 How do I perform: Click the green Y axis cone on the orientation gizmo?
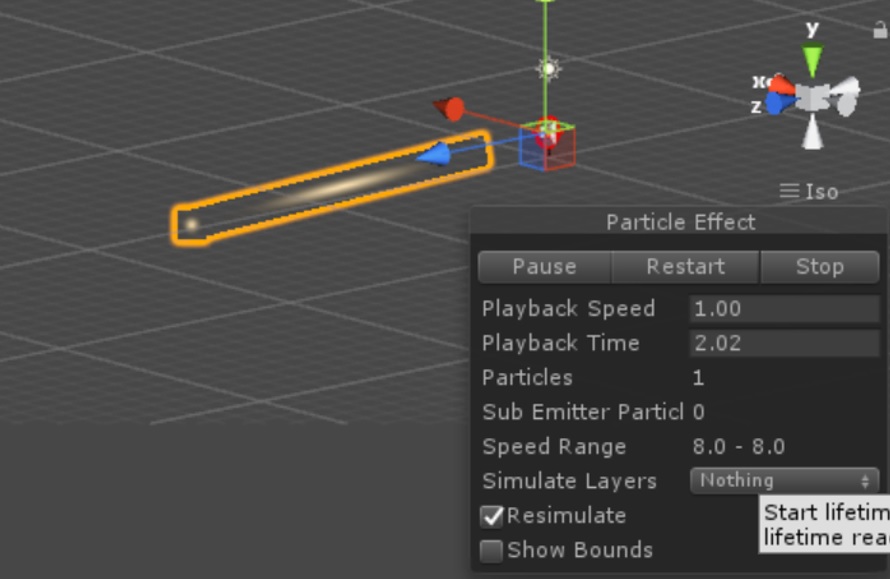point(813,60)
